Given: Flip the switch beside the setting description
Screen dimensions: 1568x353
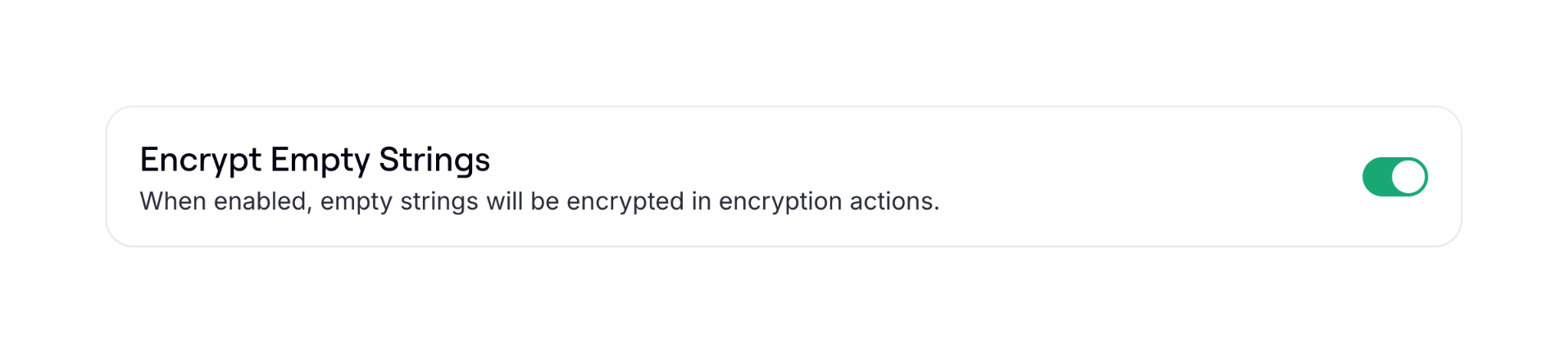Looking at the screenshot, I should click(x=1394, y=177).
